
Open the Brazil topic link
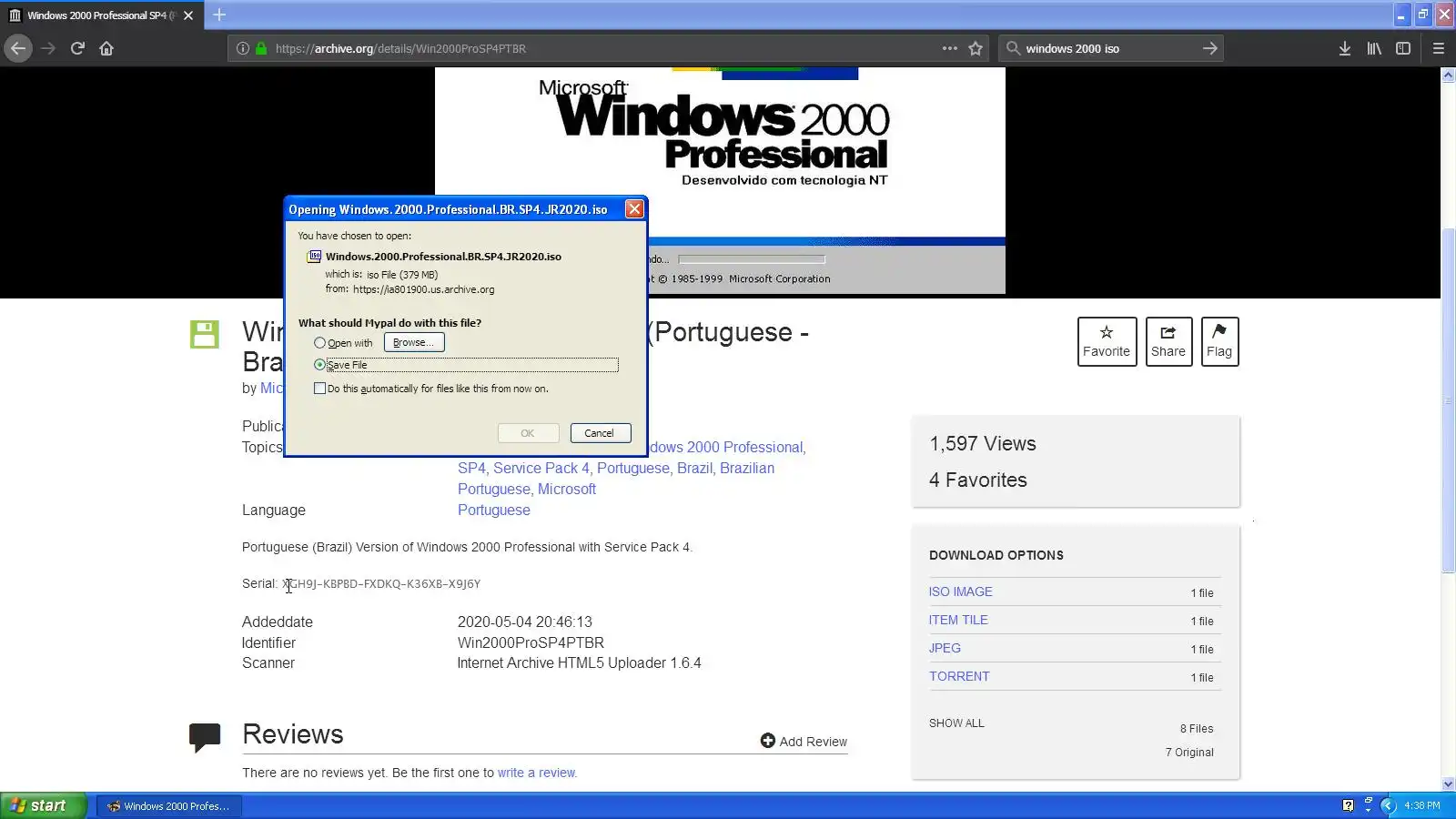click(x=694, y=468)
